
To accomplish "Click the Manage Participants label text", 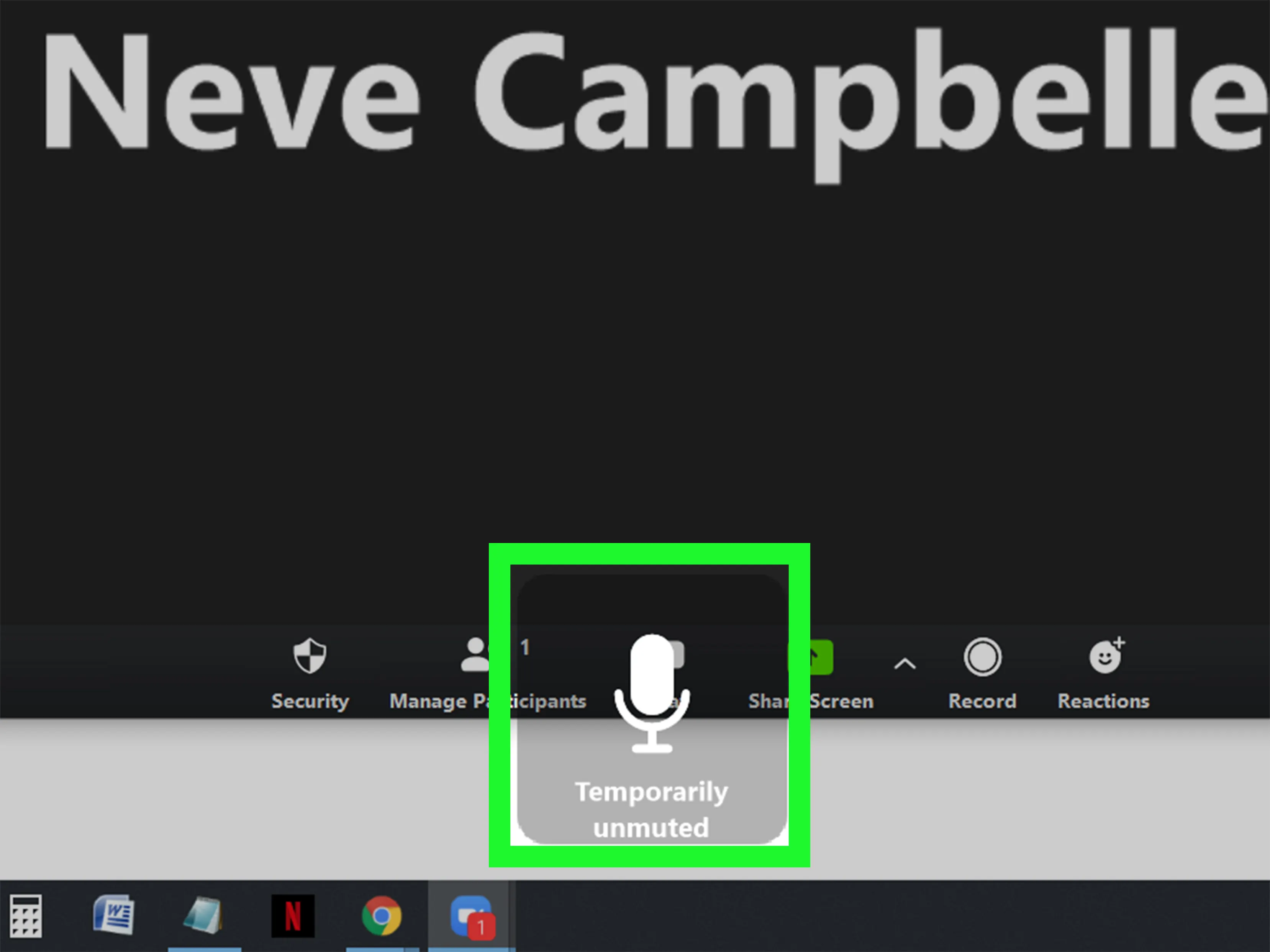I will tap(436, 701).
